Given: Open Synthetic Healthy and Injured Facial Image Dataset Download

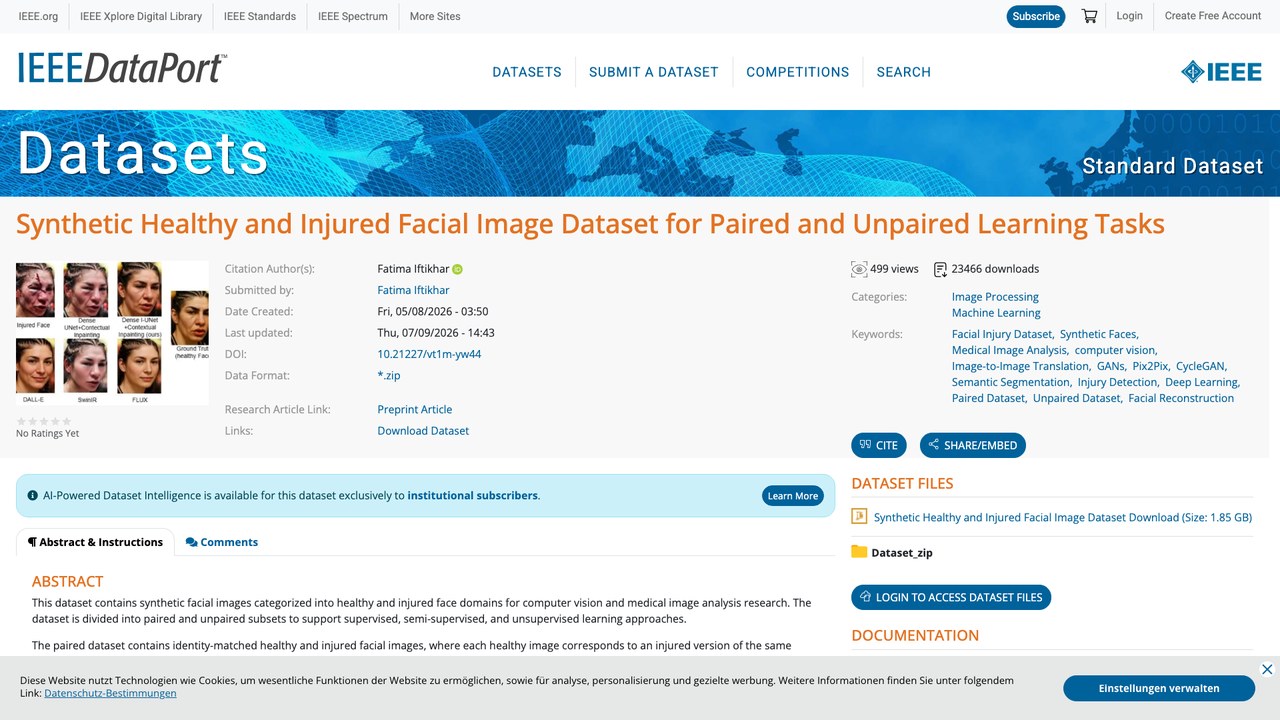Looking at the screenshot, I should coord(1063,518).
